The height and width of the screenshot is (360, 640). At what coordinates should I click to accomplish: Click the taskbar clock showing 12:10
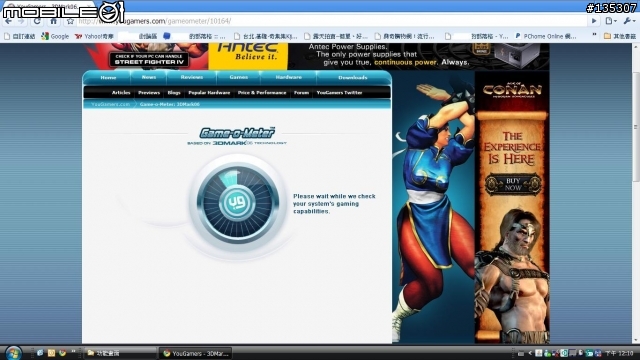[620, 353]
